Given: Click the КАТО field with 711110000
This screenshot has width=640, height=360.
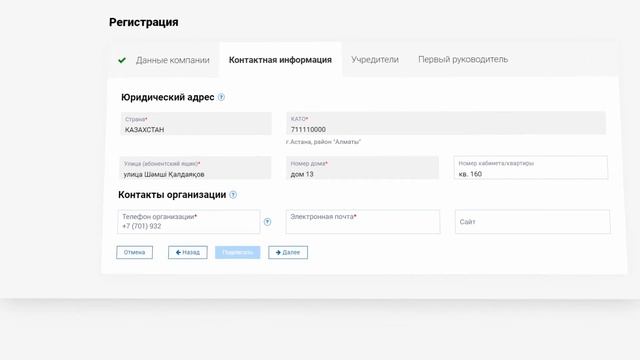Looking at the screenshot, I should click(x=446, y=123).
